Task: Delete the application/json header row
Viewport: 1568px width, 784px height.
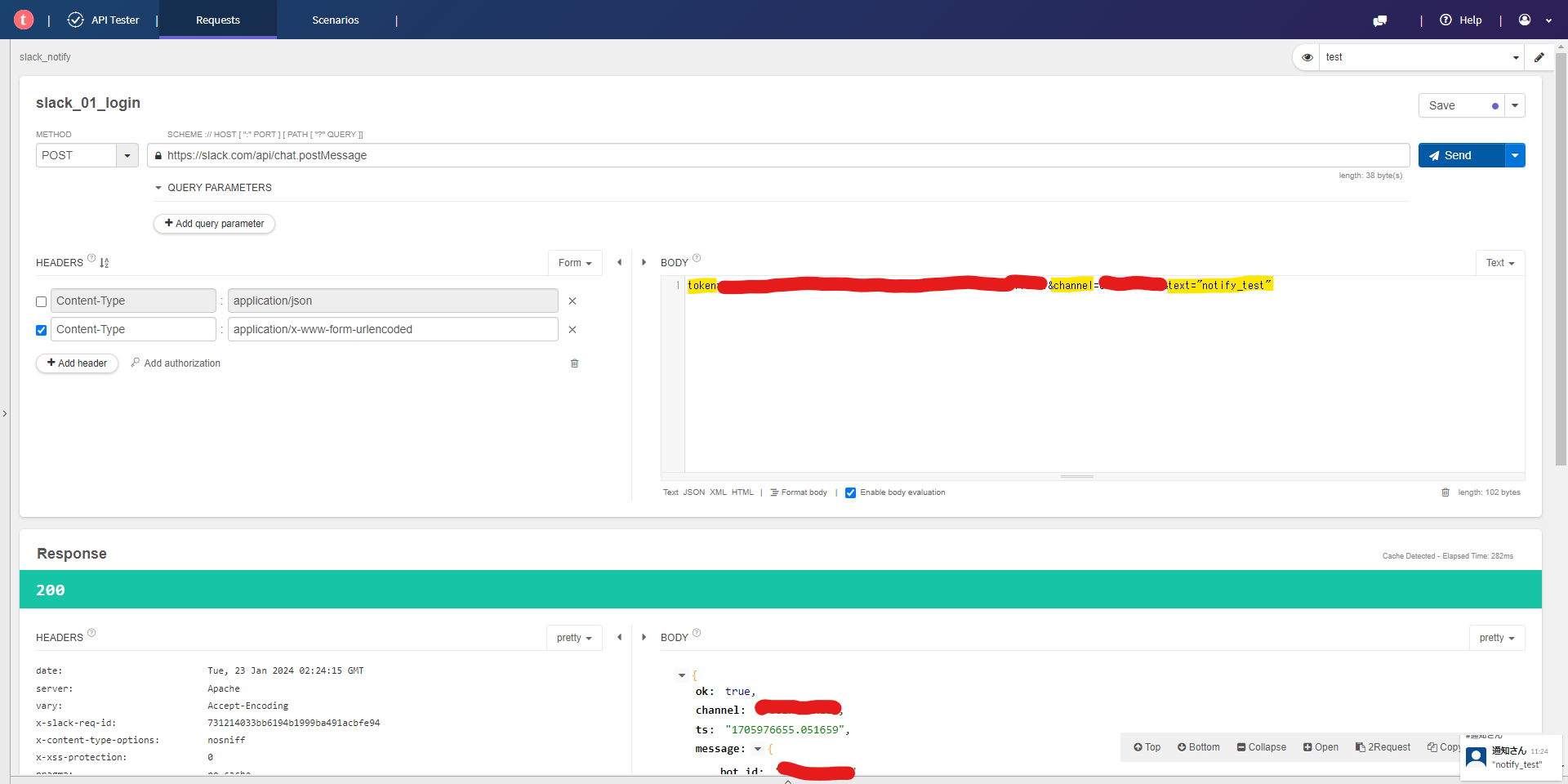Action: click(x=572, y=301)
